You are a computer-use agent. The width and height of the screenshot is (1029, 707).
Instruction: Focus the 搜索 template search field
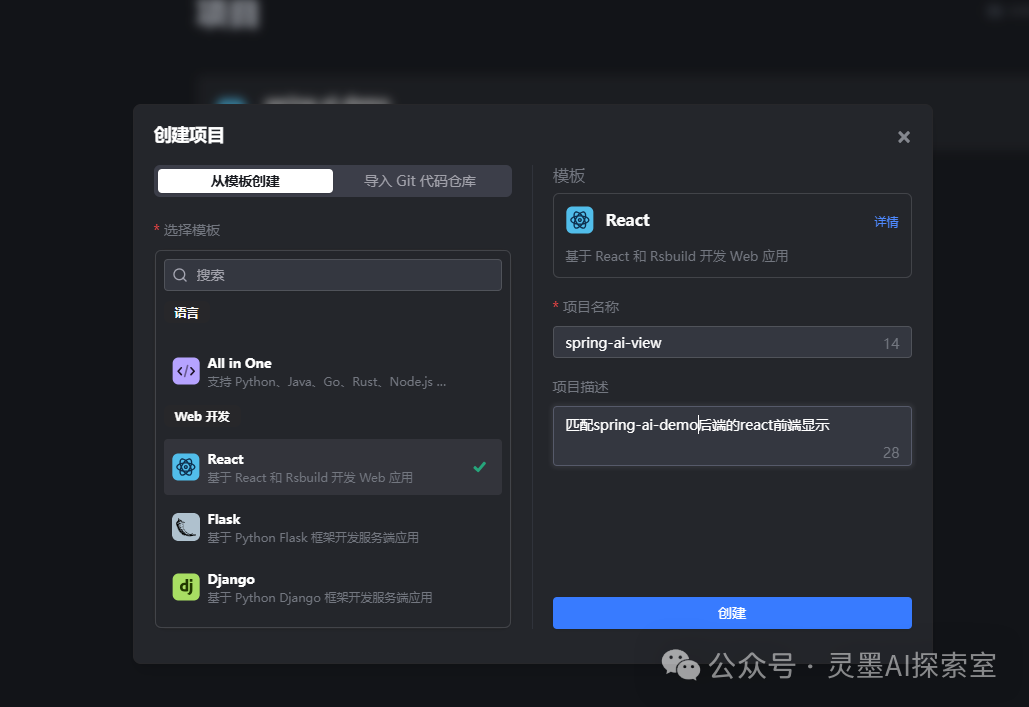coord(333,275)
